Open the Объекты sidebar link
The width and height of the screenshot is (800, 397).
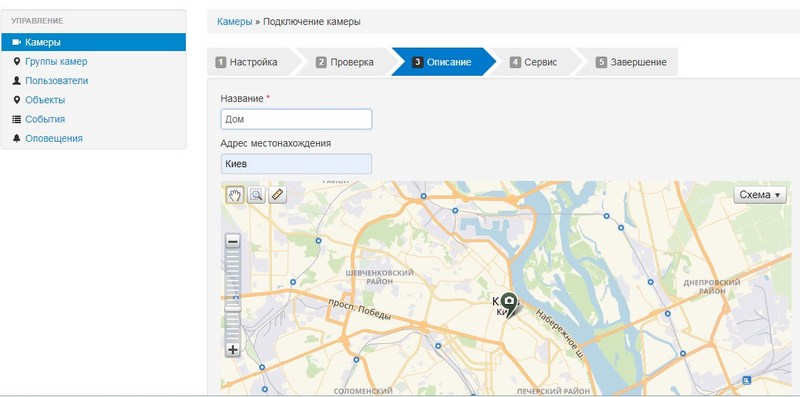pyautogui.click(x=45, y=100)
